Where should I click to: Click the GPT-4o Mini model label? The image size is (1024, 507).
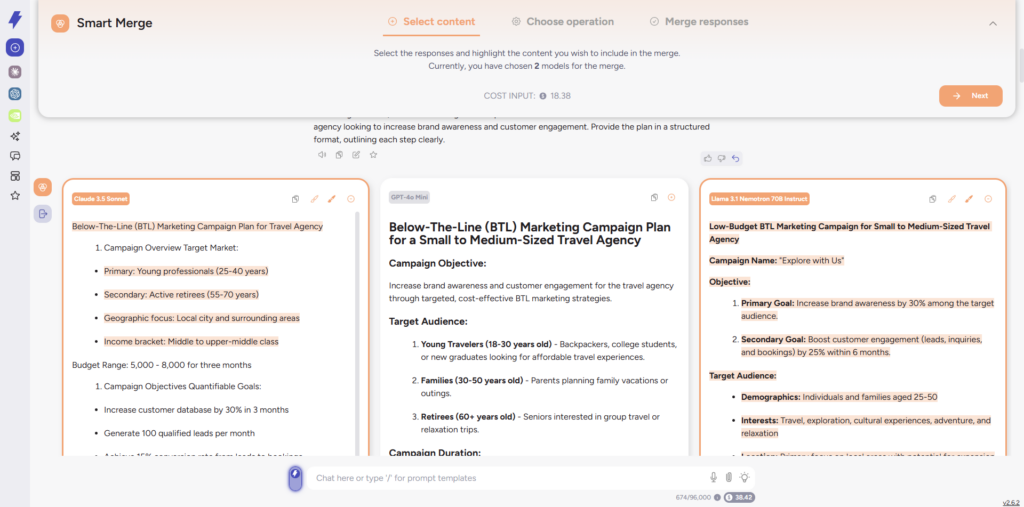click(409, 197)
